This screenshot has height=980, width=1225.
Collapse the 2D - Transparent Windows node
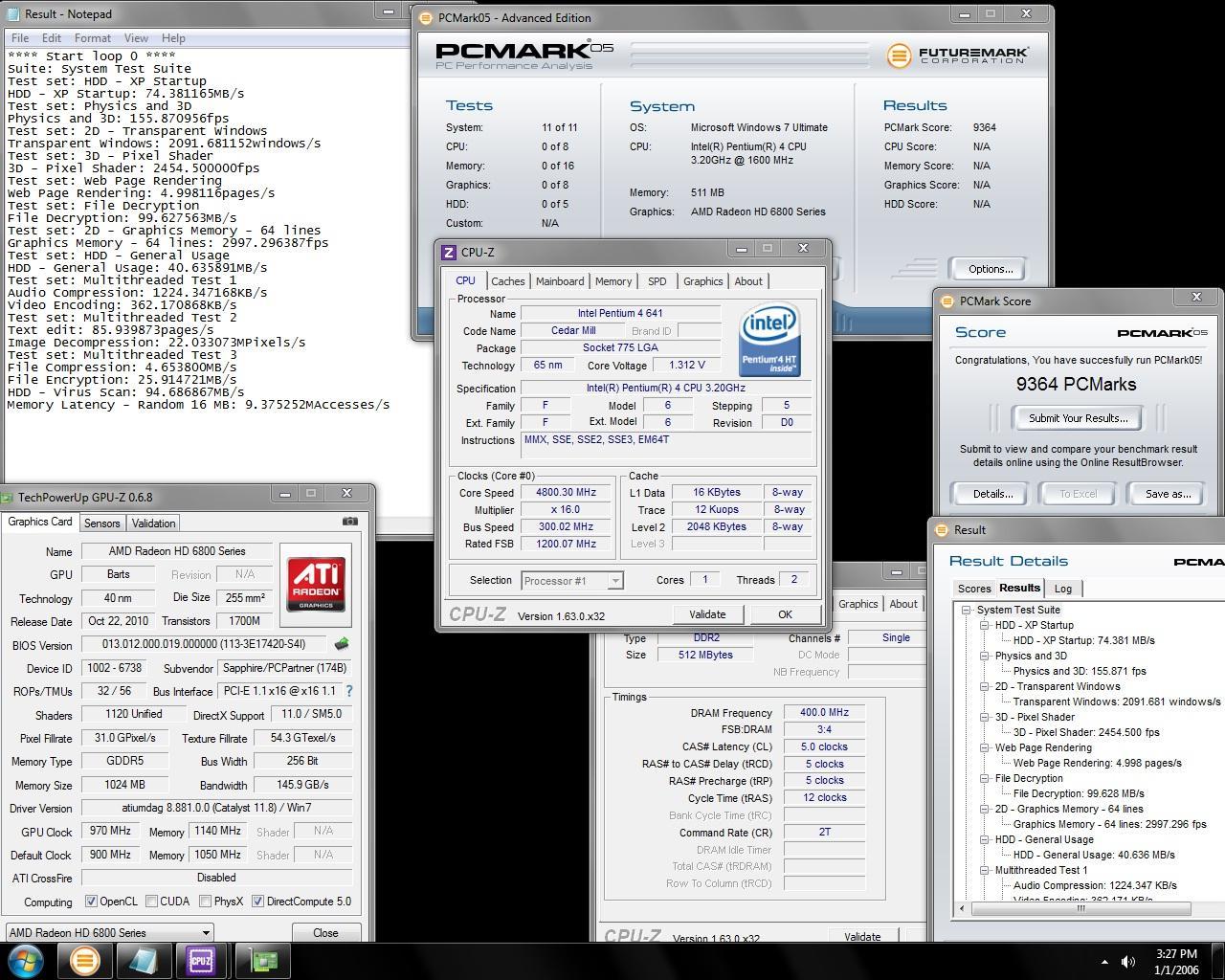(x=984, y=686)
